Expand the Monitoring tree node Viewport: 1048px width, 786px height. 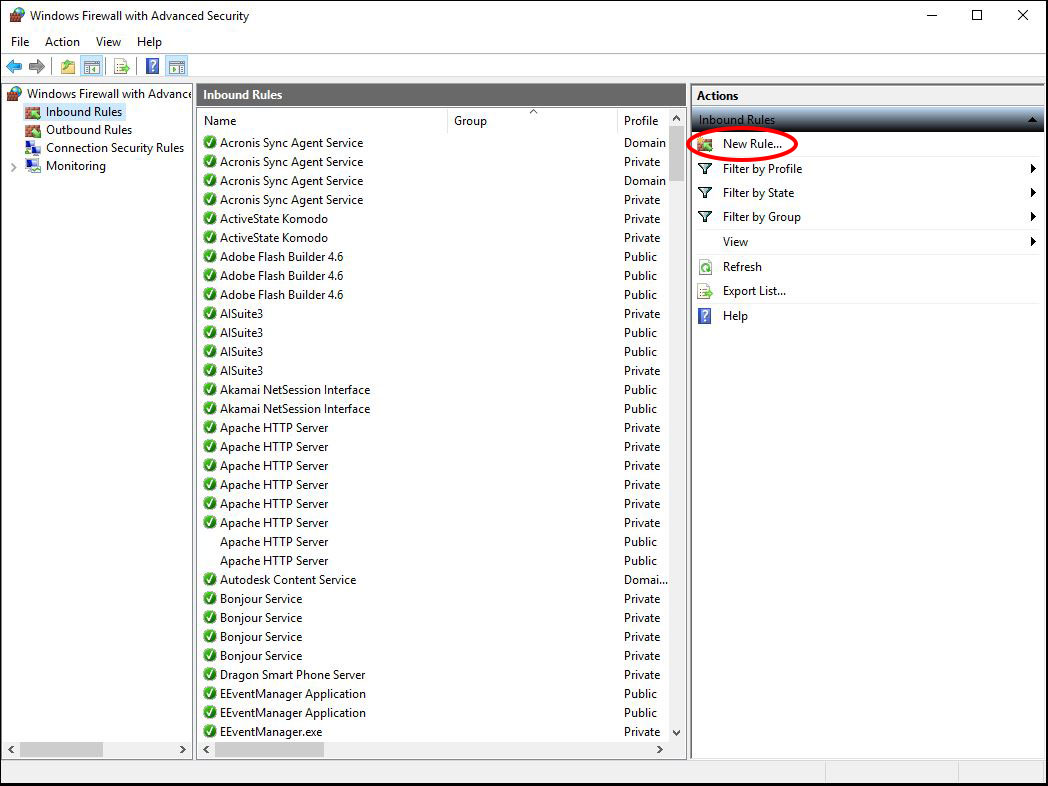point(13,167)
